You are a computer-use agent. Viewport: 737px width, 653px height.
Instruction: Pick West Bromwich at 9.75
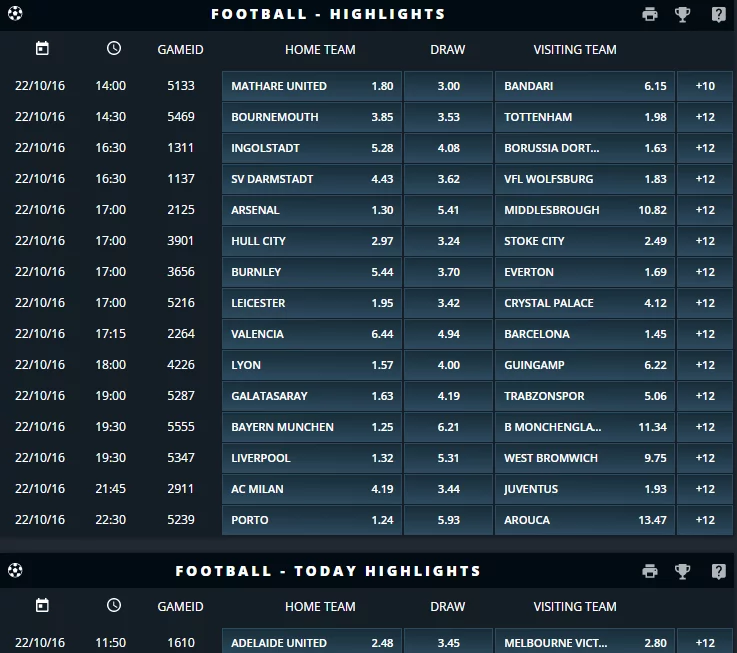click(x=585, y=458)
